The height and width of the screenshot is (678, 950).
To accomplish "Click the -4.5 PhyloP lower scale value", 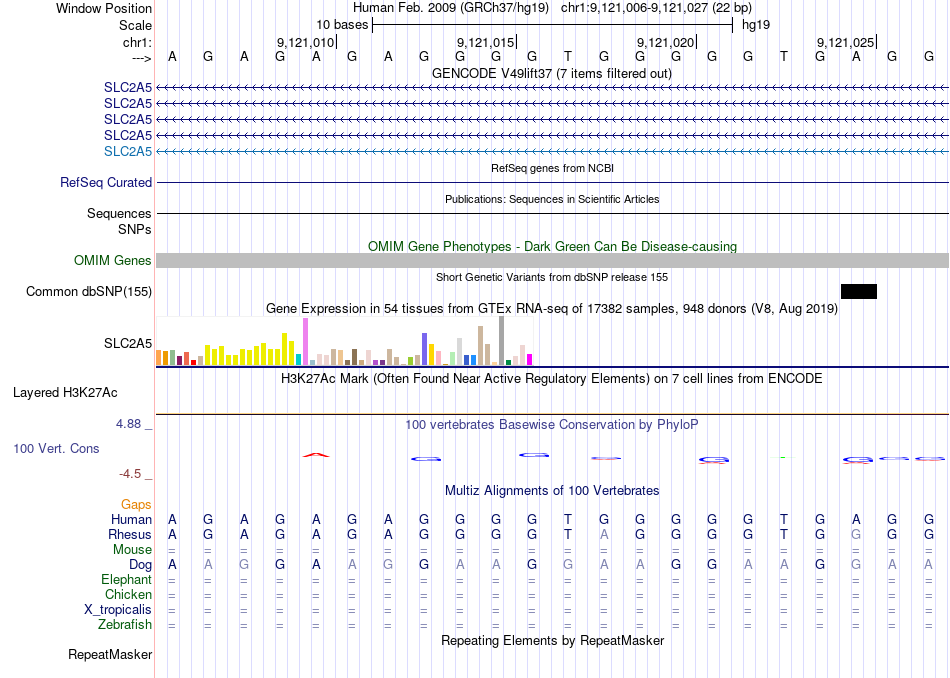I will coord(130,474).
